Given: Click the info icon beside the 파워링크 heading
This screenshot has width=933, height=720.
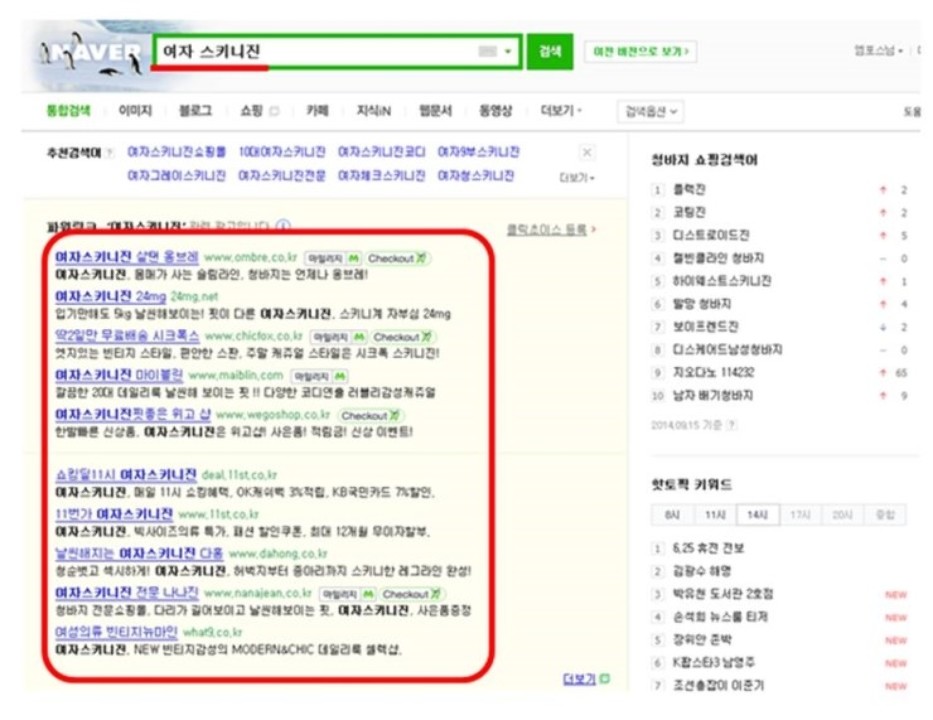Looking at the screenshot, I should (284, 226).
